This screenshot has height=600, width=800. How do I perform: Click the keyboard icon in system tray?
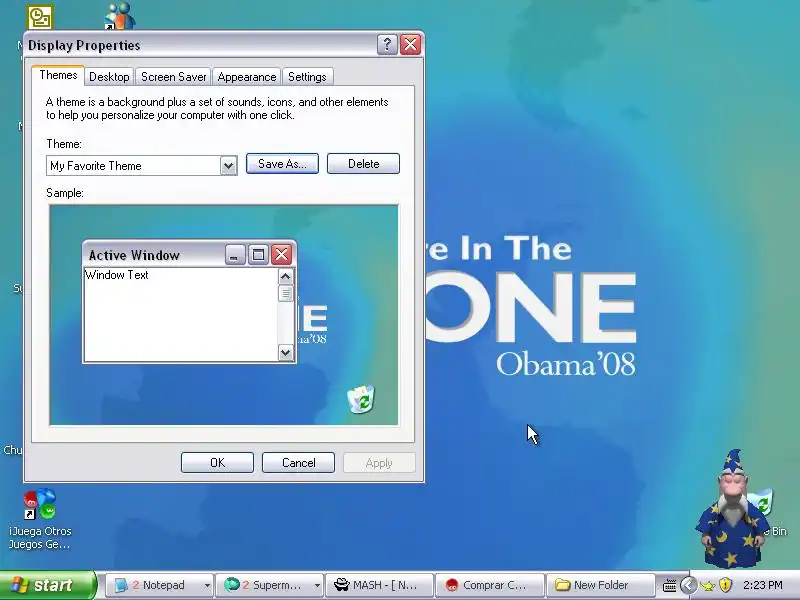pos(669,586)
